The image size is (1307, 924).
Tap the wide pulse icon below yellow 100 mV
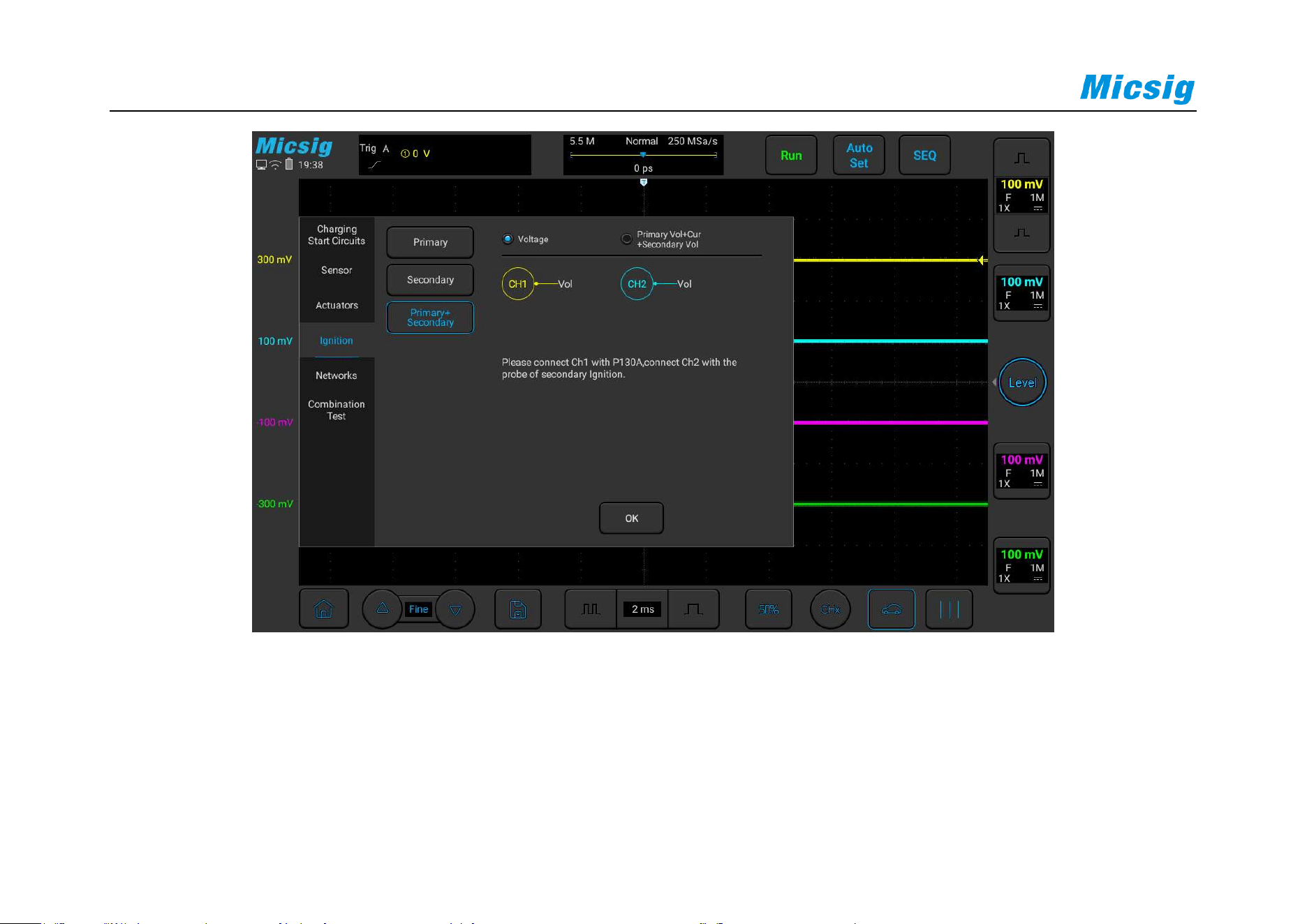click(1021, 232)
